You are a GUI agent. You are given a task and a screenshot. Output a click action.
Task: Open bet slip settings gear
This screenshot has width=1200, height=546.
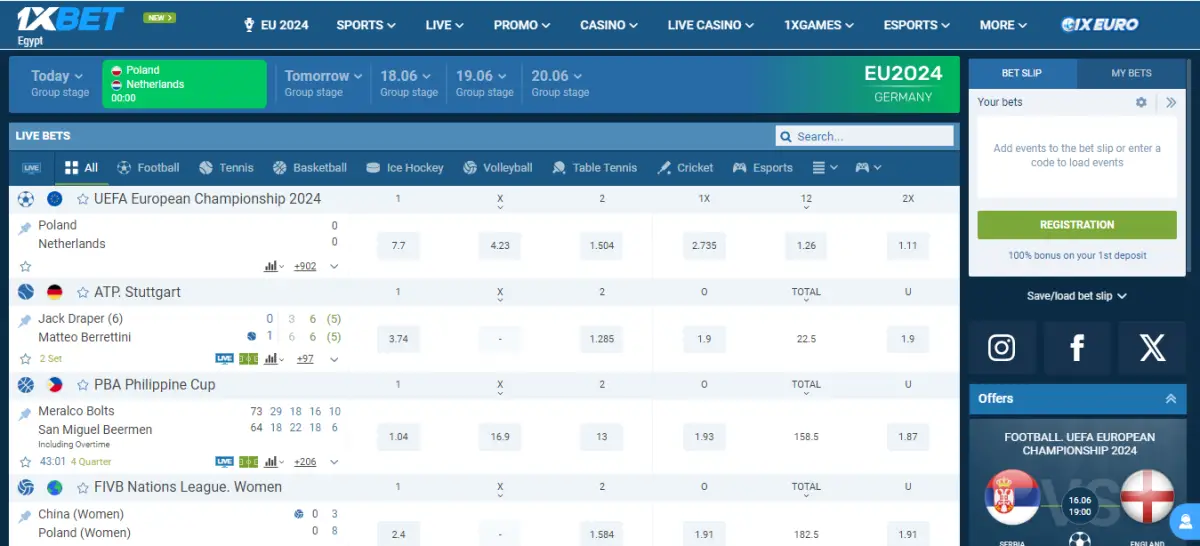click(x=1141, y=102)
